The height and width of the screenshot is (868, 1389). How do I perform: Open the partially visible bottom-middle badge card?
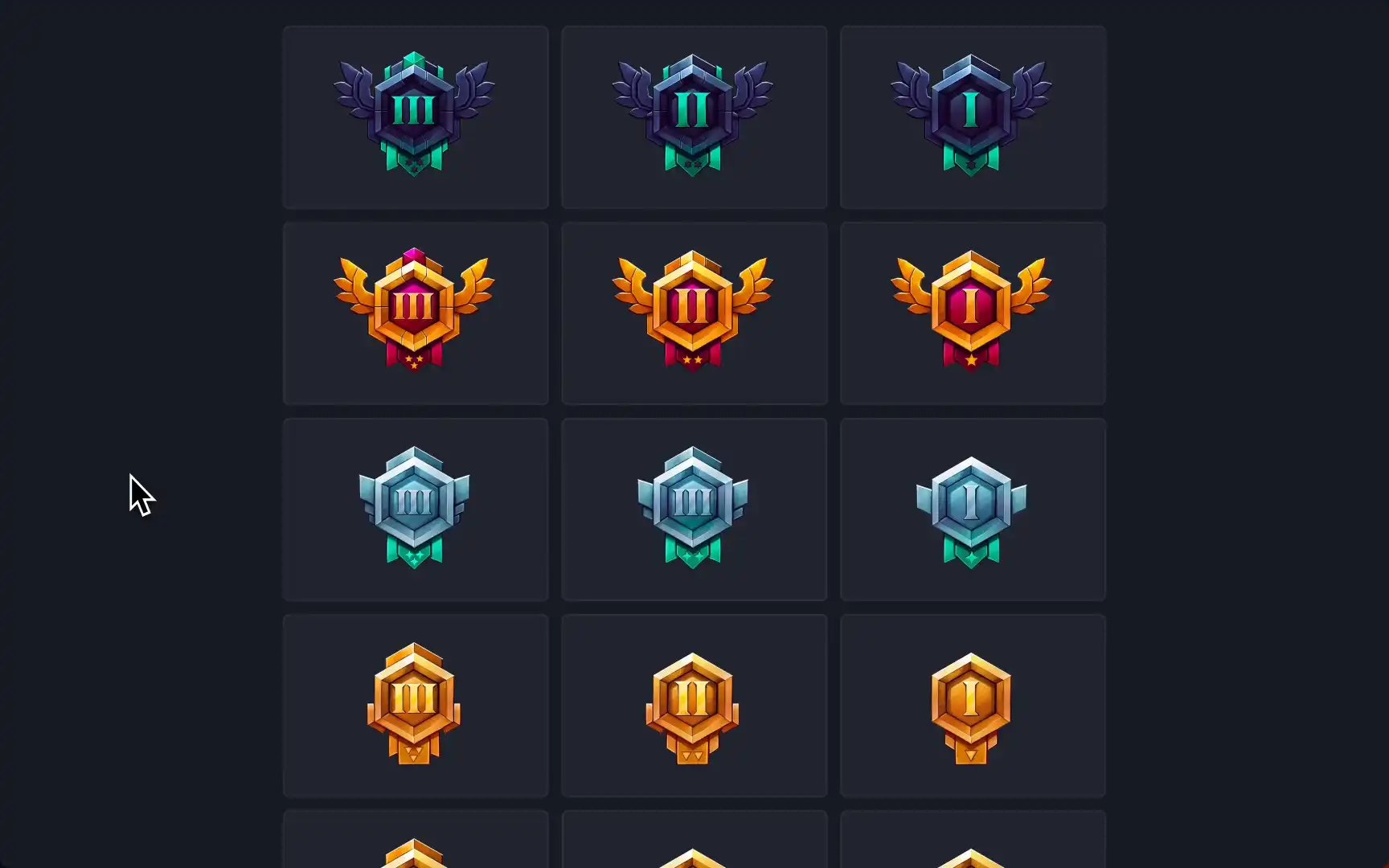pyautogui.click(x=694, y=839)
